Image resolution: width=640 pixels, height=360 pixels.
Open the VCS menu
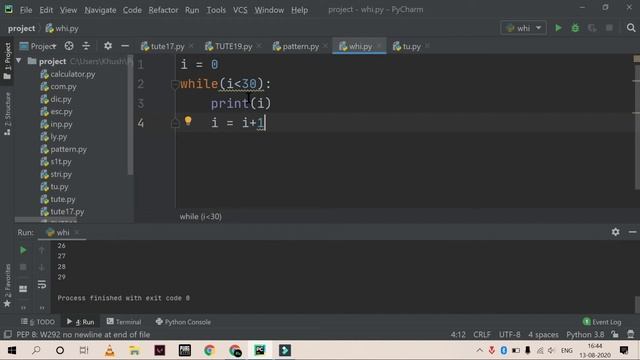pos(240,10)
